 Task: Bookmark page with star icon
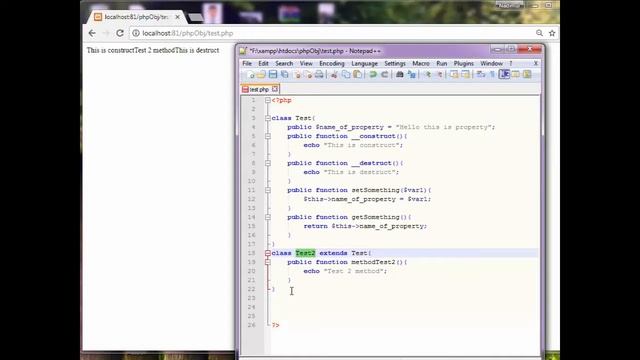point(552,33)
